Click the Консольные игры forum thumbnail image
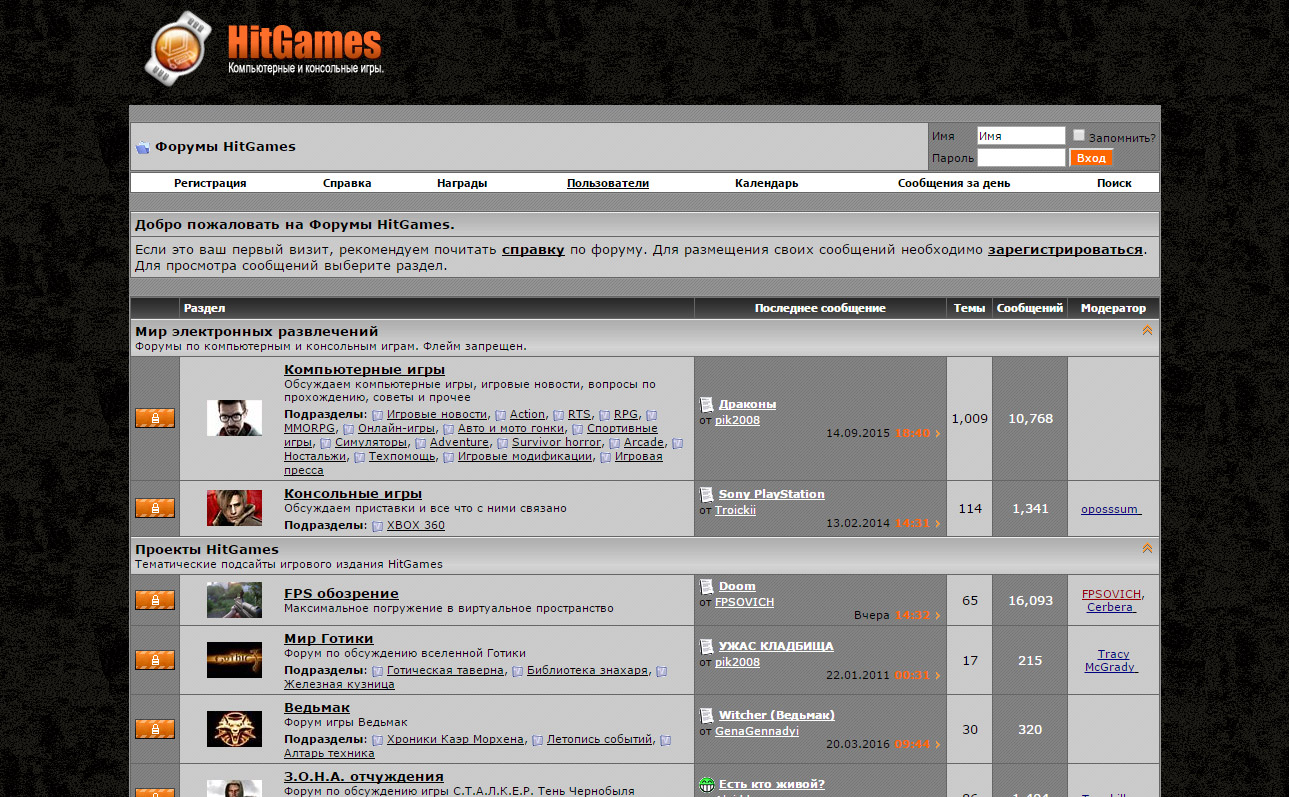This screenshot has width=1289, height=797. (234, 508)
